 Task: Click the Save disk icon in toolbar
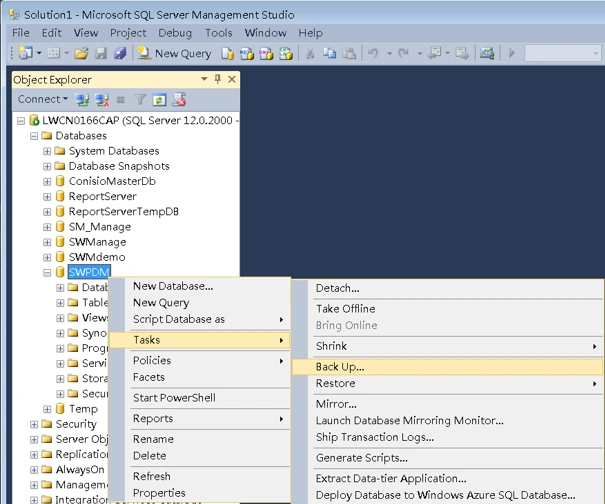click(x=101, y=53)
